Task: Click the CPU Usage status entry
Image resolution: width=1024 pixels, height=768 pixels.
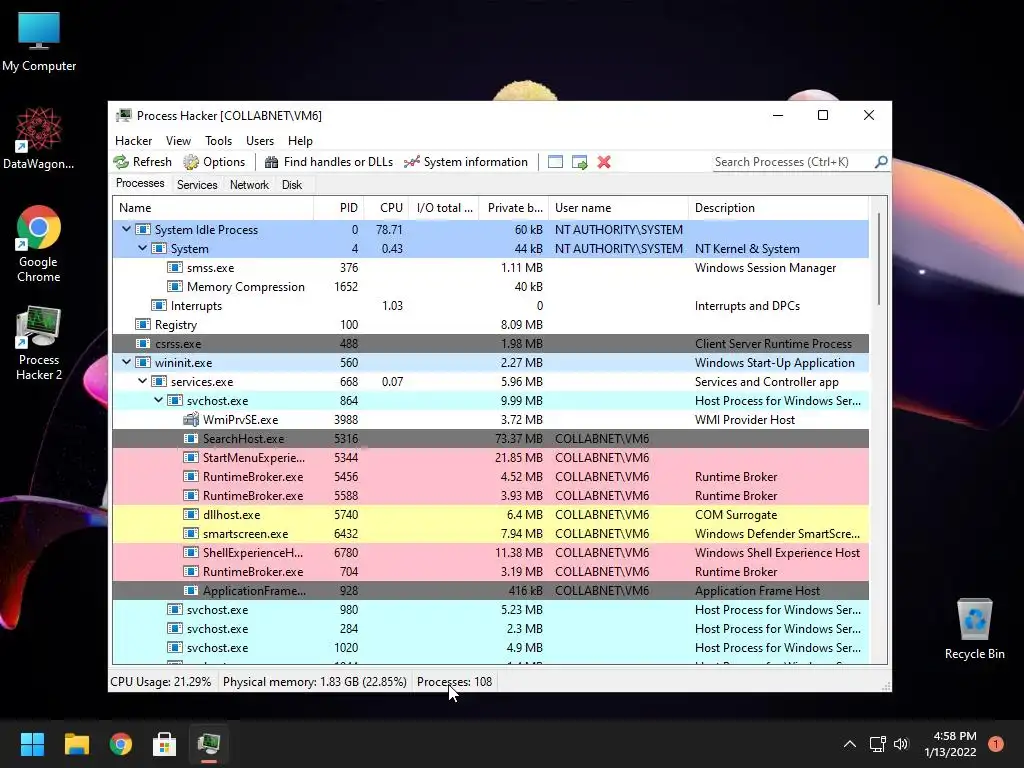Action: click(x=161, y=681)
